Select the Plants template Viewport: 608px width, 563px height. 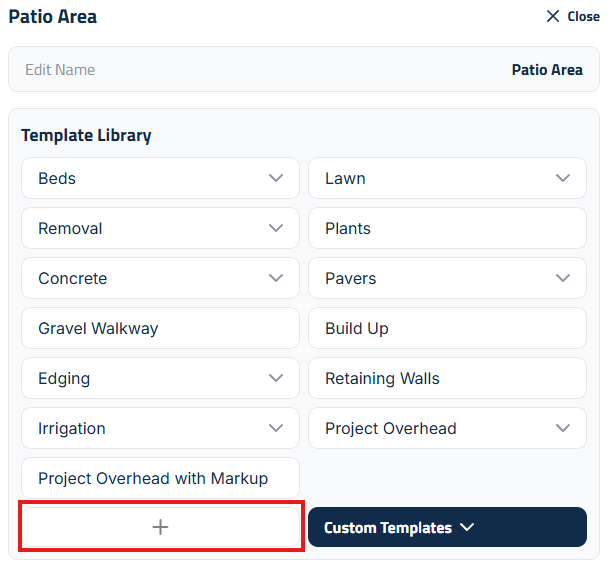[447, 228]
